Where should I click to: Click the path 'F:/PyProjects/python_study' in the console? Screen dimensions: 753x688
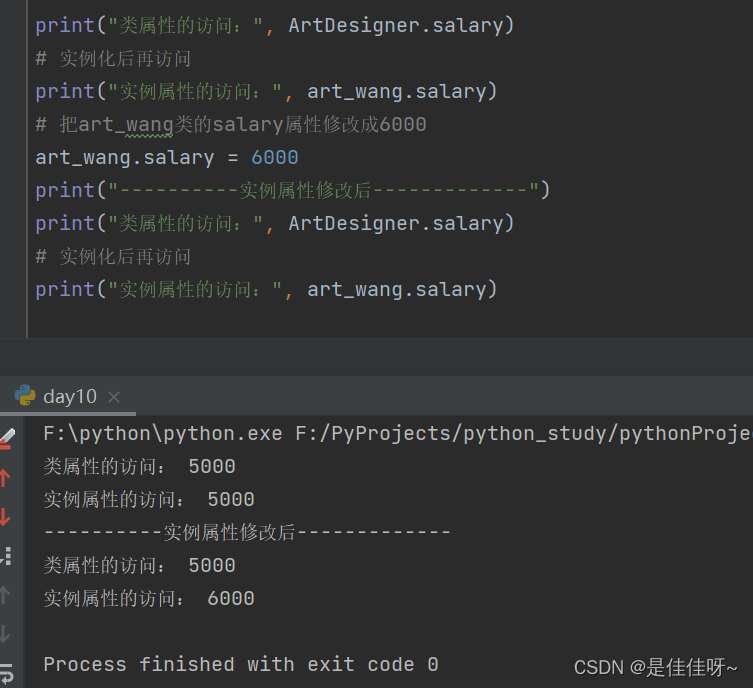pos(451,434)
